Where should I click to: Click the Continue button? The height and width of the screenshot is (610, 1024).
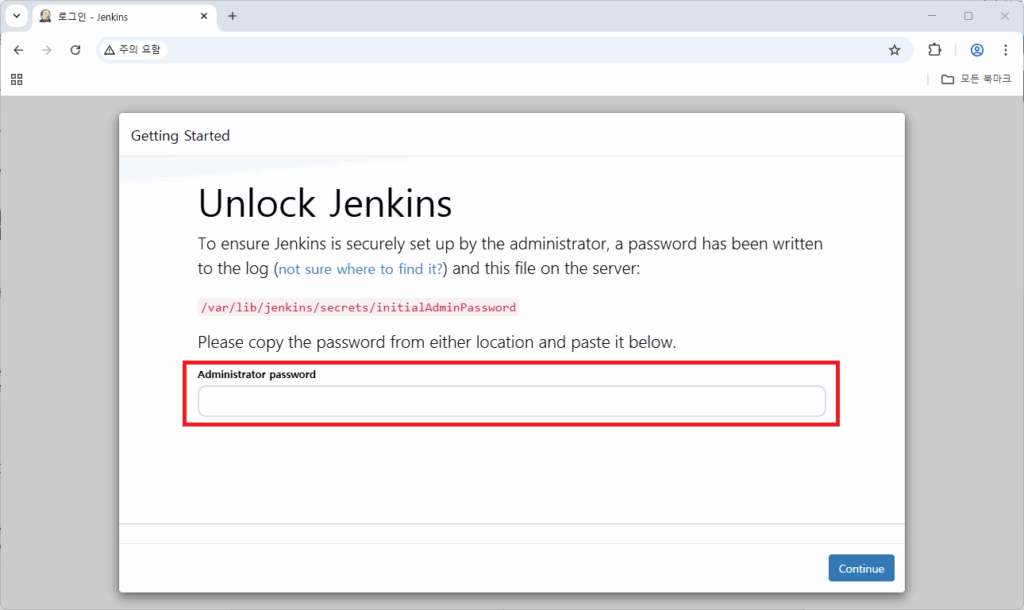click(861, 568)
